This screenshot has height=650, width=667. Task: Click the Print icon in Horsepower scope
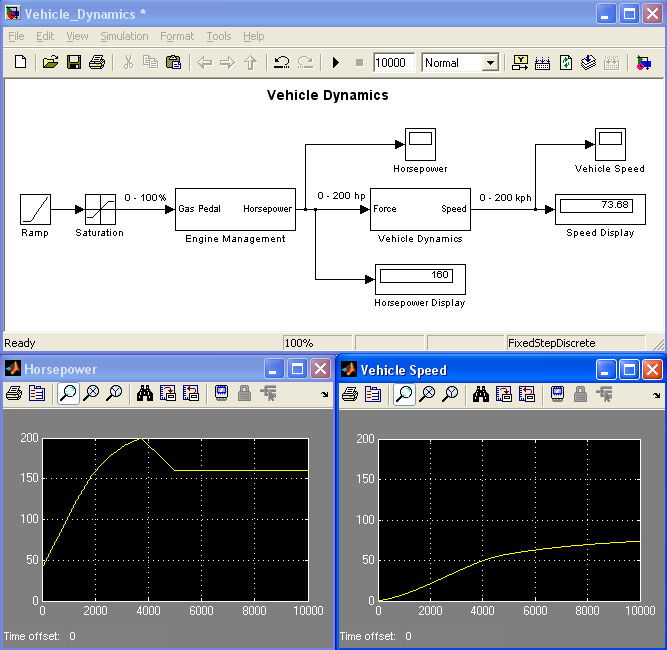pyautogui.click(x=14, y=393)
